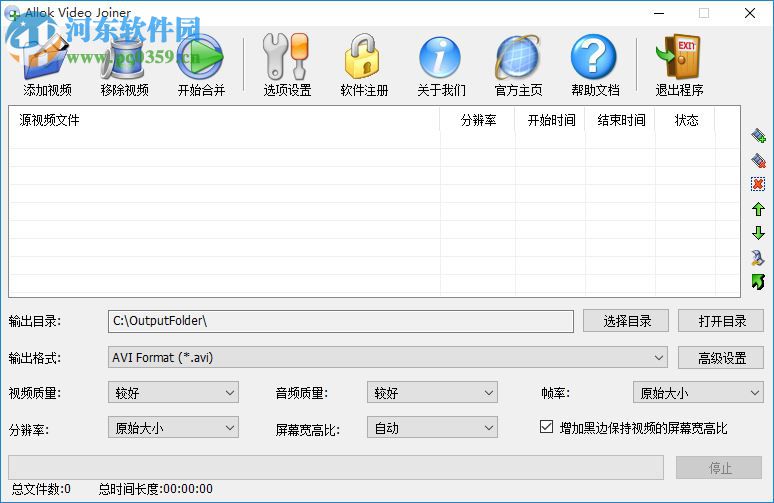Click the 总文件数:0 status text
This screenshot has width=774, height=503.
pyautogui.click(x=41, y=489)
